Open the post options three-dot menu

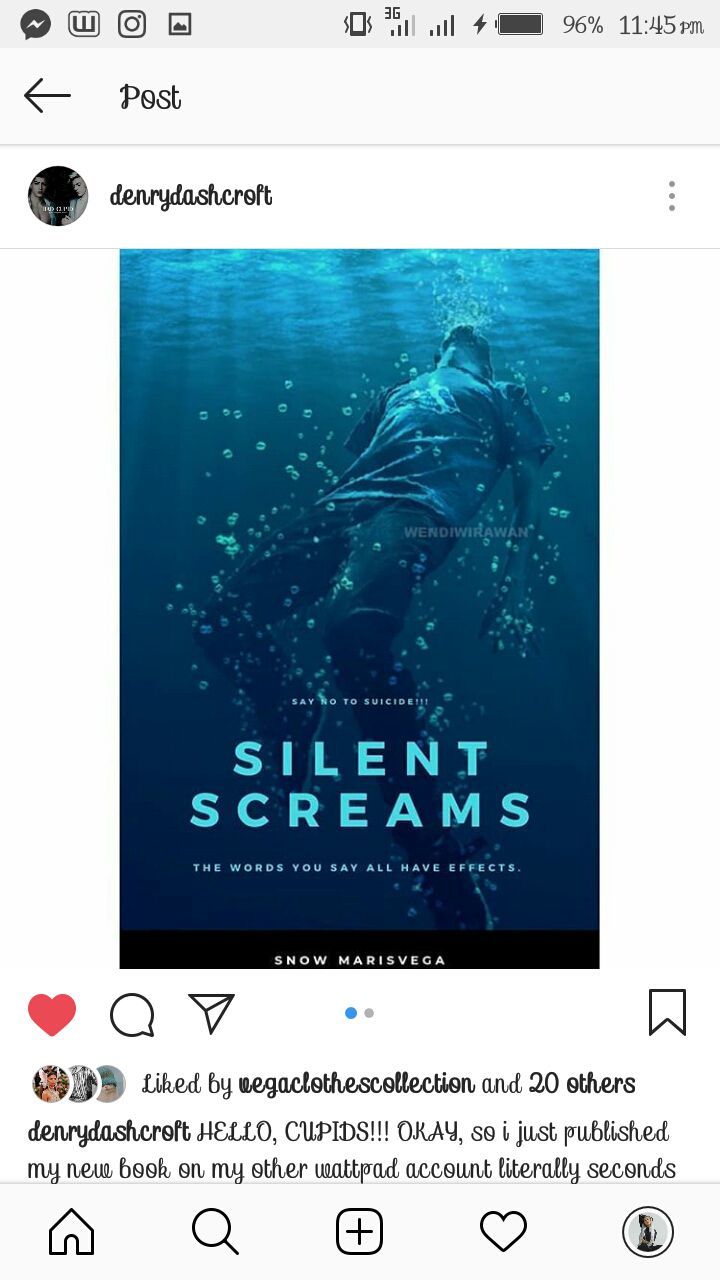[x=672, y=196]
